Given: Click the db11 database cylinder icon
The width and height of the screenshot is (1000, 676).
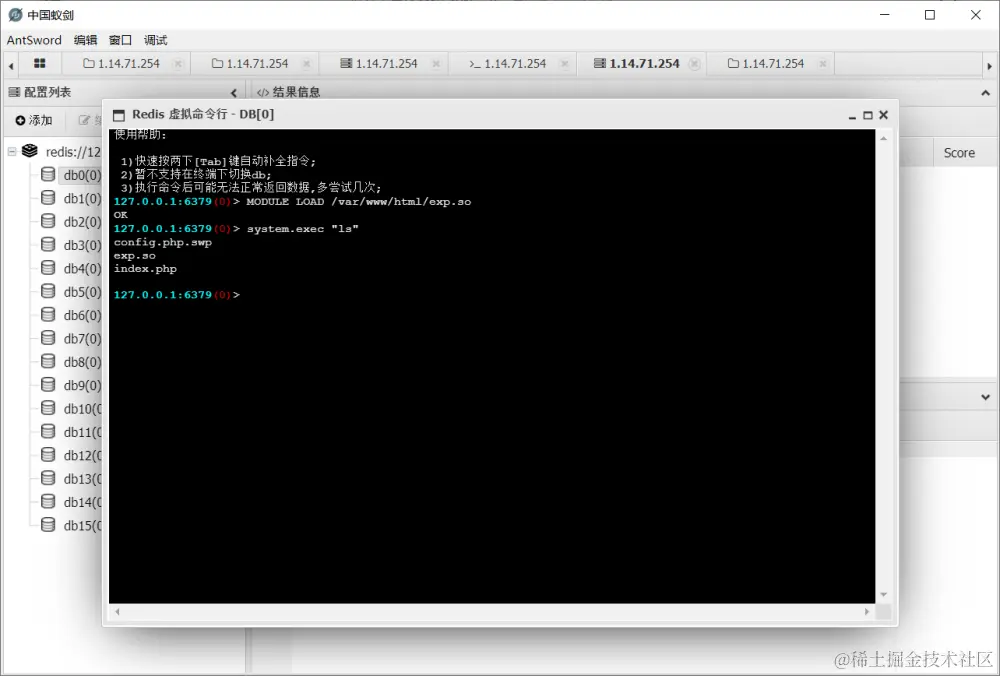Looking at the screenshot, I should pyautogui.click(x=48, y=432).
